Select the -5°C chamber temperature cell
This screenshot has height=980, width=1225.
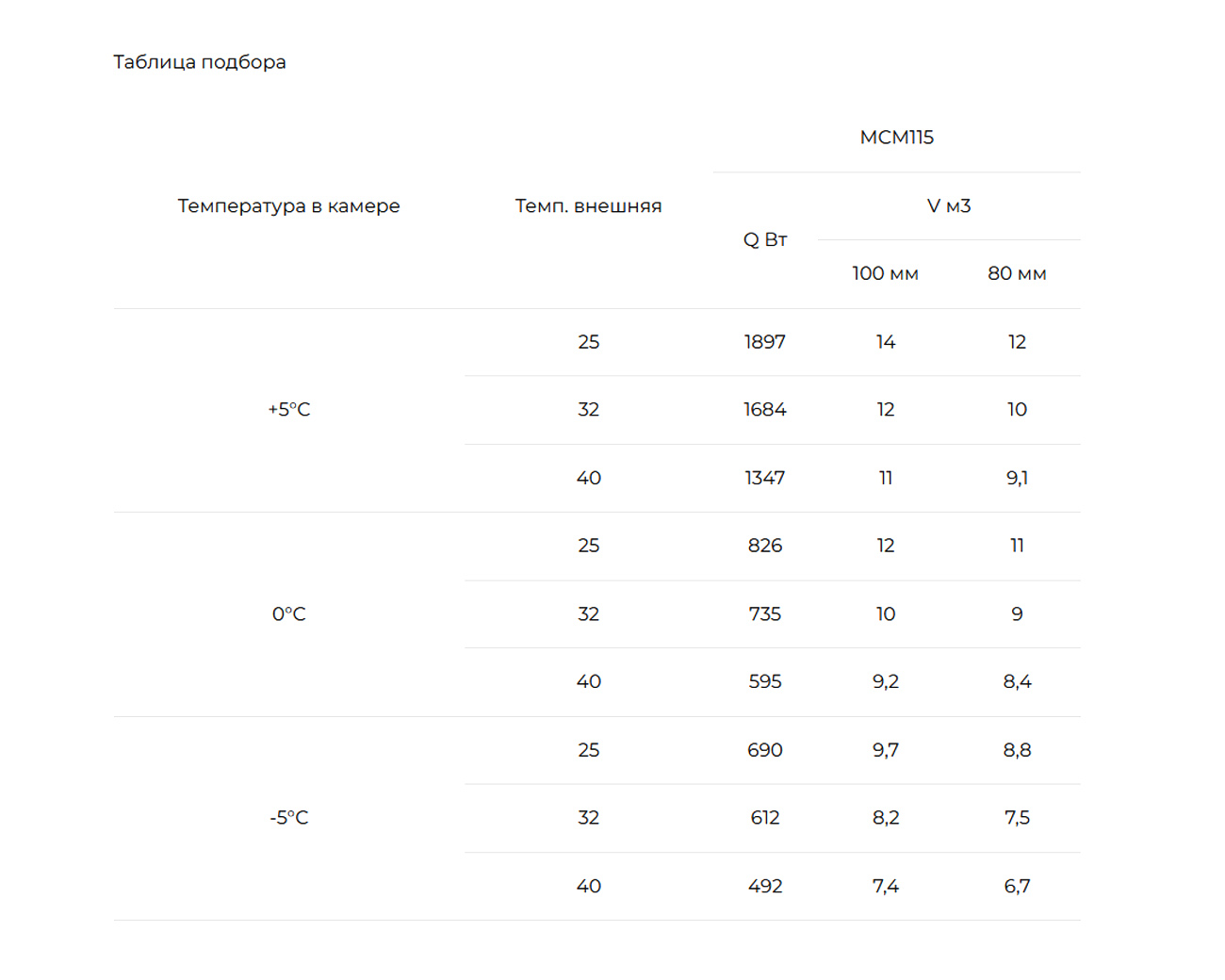point(288,818)
